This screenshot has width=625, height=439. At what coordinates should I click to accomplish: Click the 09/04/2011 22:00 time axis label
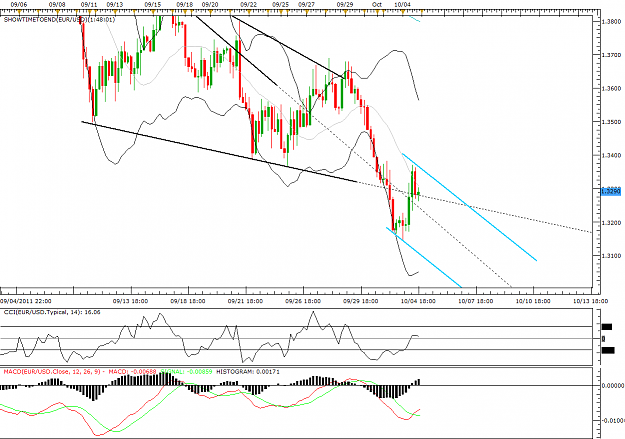tap(26, 301)
